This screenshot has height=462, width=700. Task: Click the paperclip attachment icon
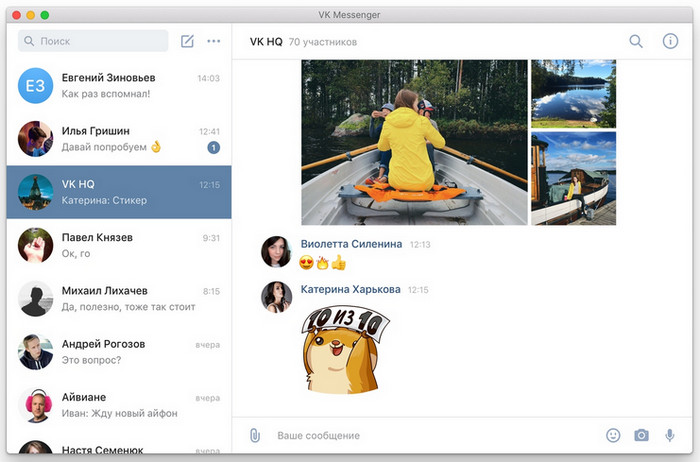(255, 435)
